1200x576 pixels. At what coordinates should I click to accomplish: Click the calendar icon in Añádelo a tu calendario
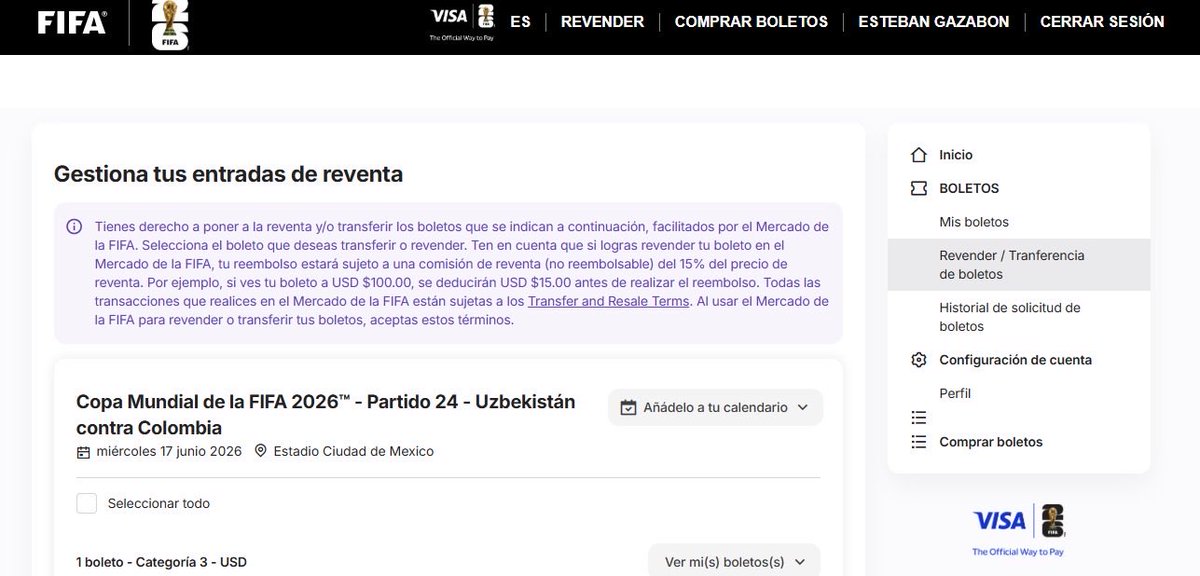tap(629, 408)
